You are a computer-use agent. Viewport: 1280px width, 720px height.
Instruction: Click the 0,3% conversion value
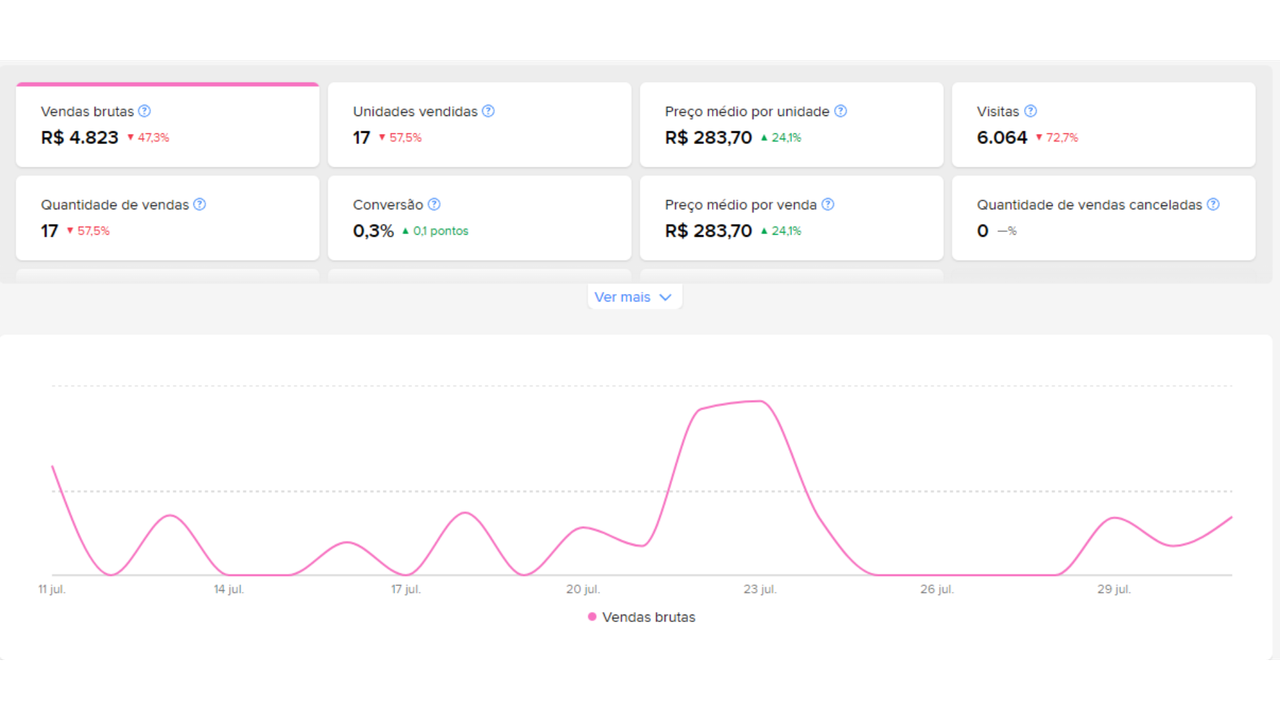373,231
